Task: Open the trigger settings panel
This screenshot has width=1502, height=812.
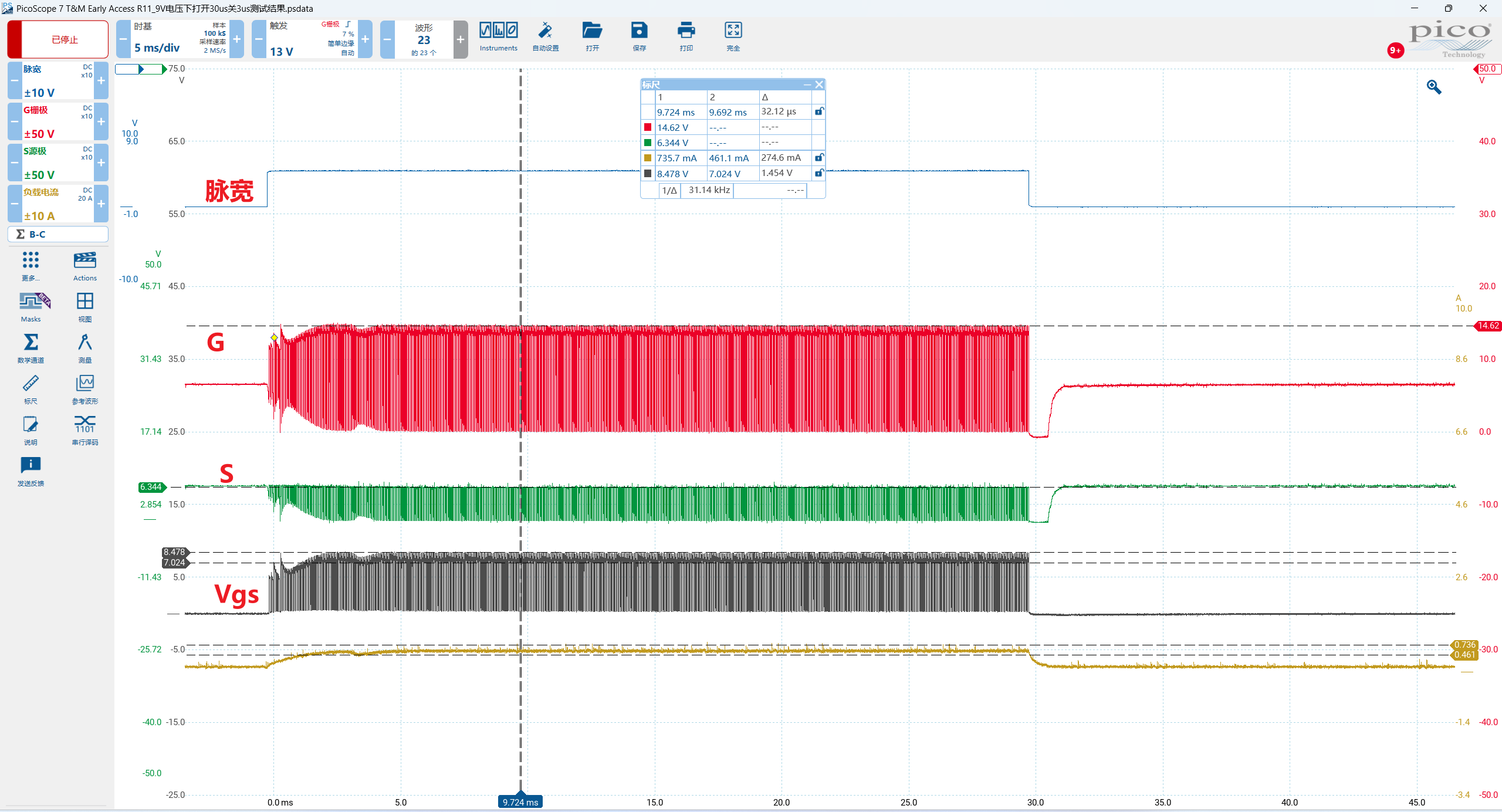Action: click(312, 39)
